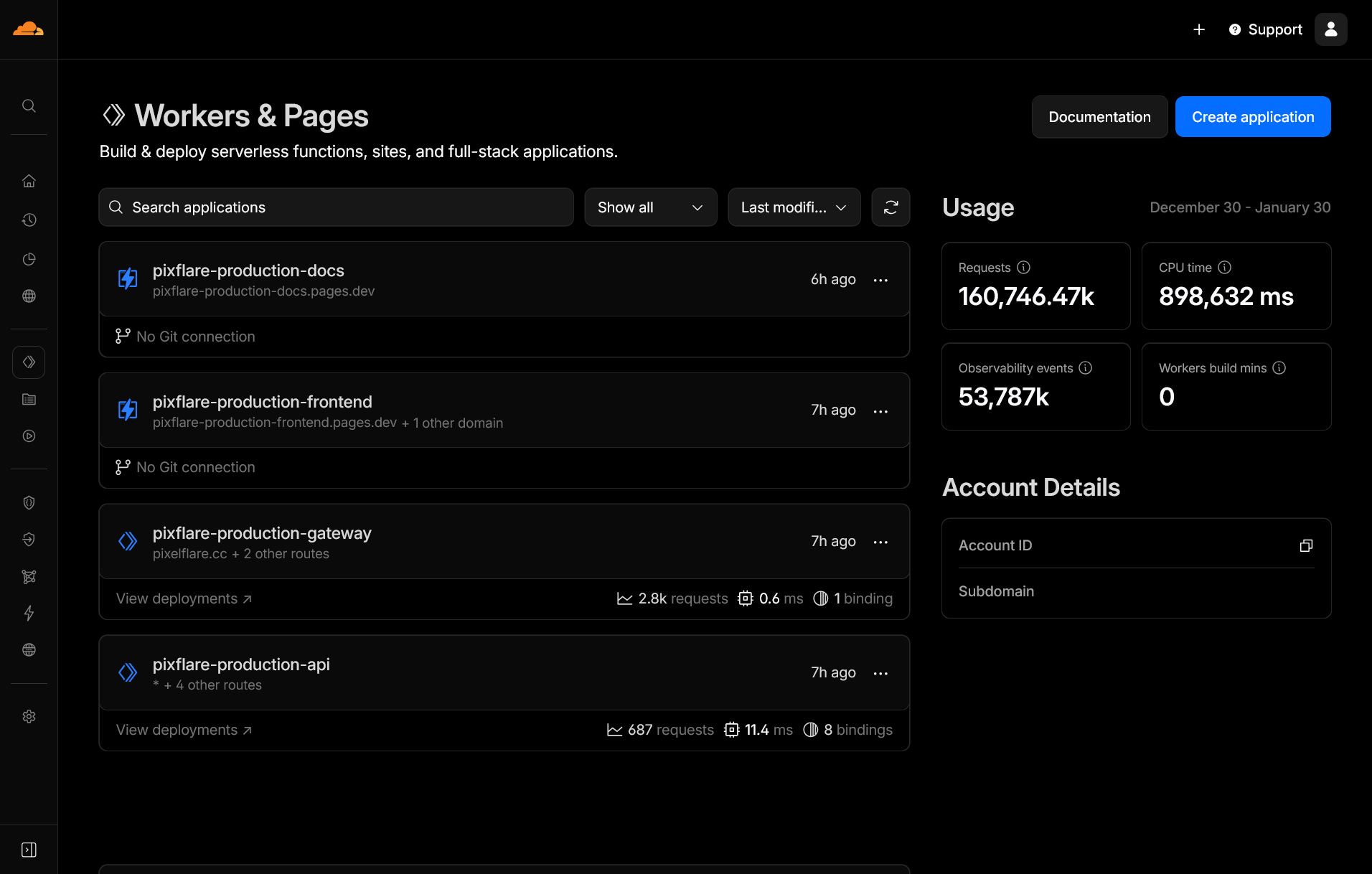Open the search tool in the sidebar

pos(29,105)
